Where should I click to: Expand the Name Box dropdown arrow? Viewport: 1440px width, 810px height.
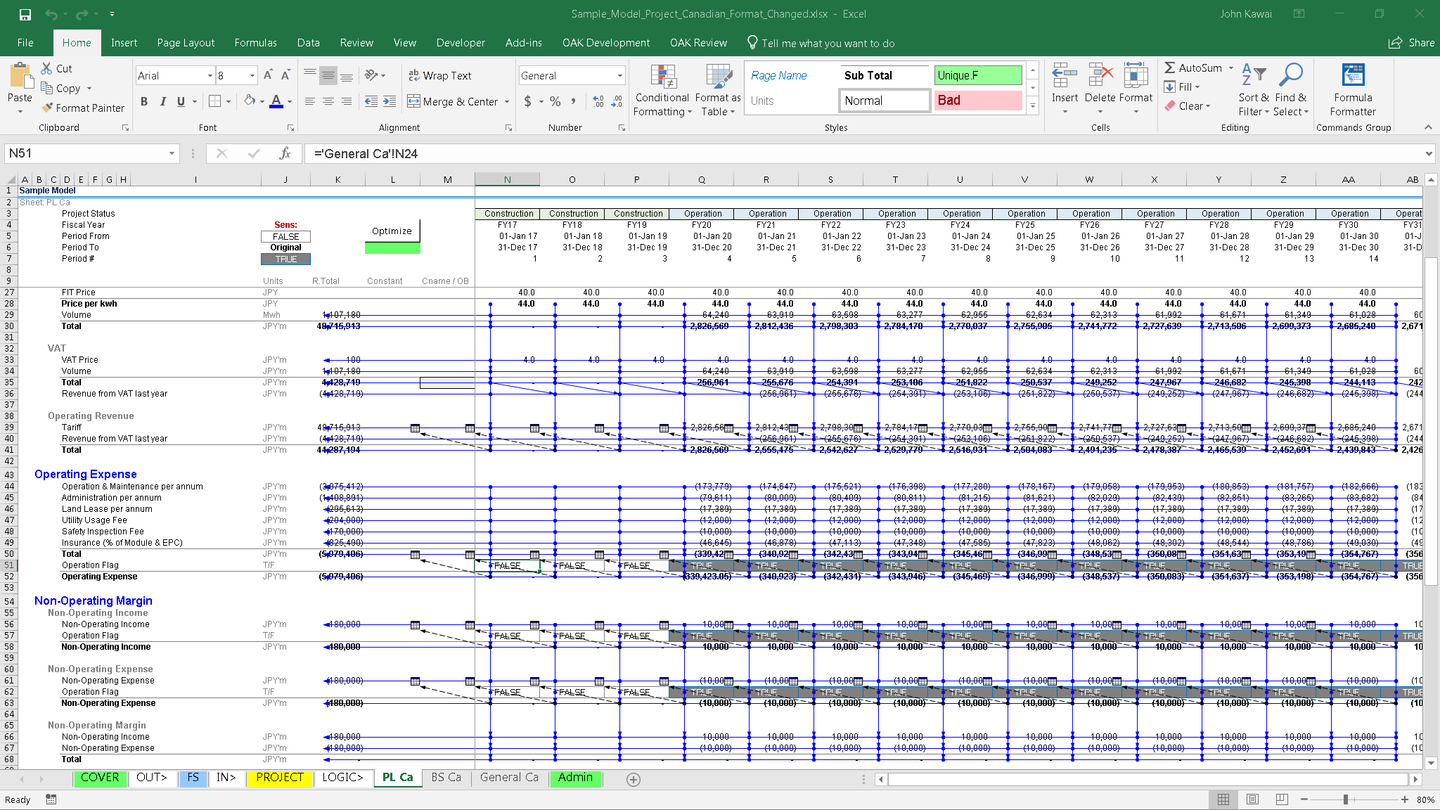pyautogui.click(x=172, y=154)
